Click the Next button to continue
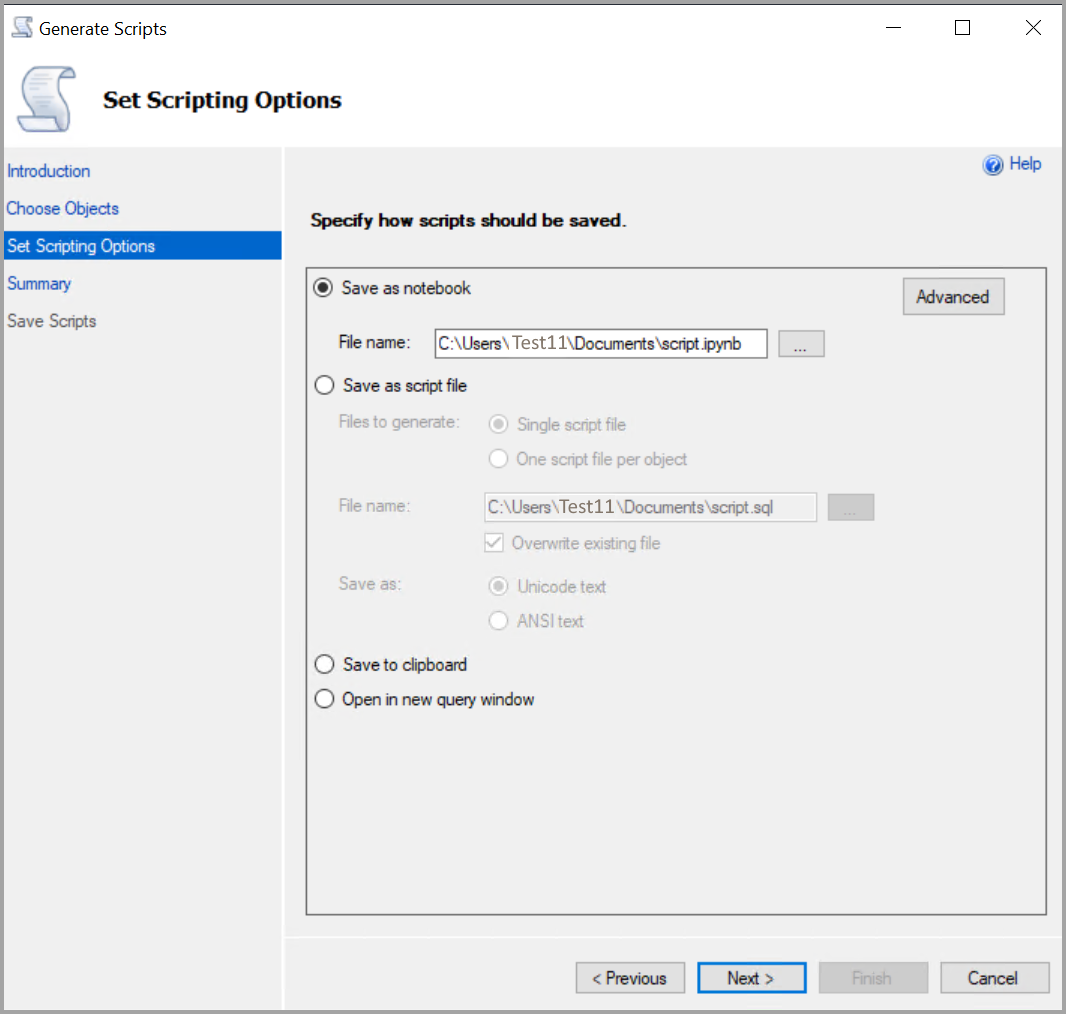The width and height of the screenshot is (1066, 1014). [x=751, y=977]
